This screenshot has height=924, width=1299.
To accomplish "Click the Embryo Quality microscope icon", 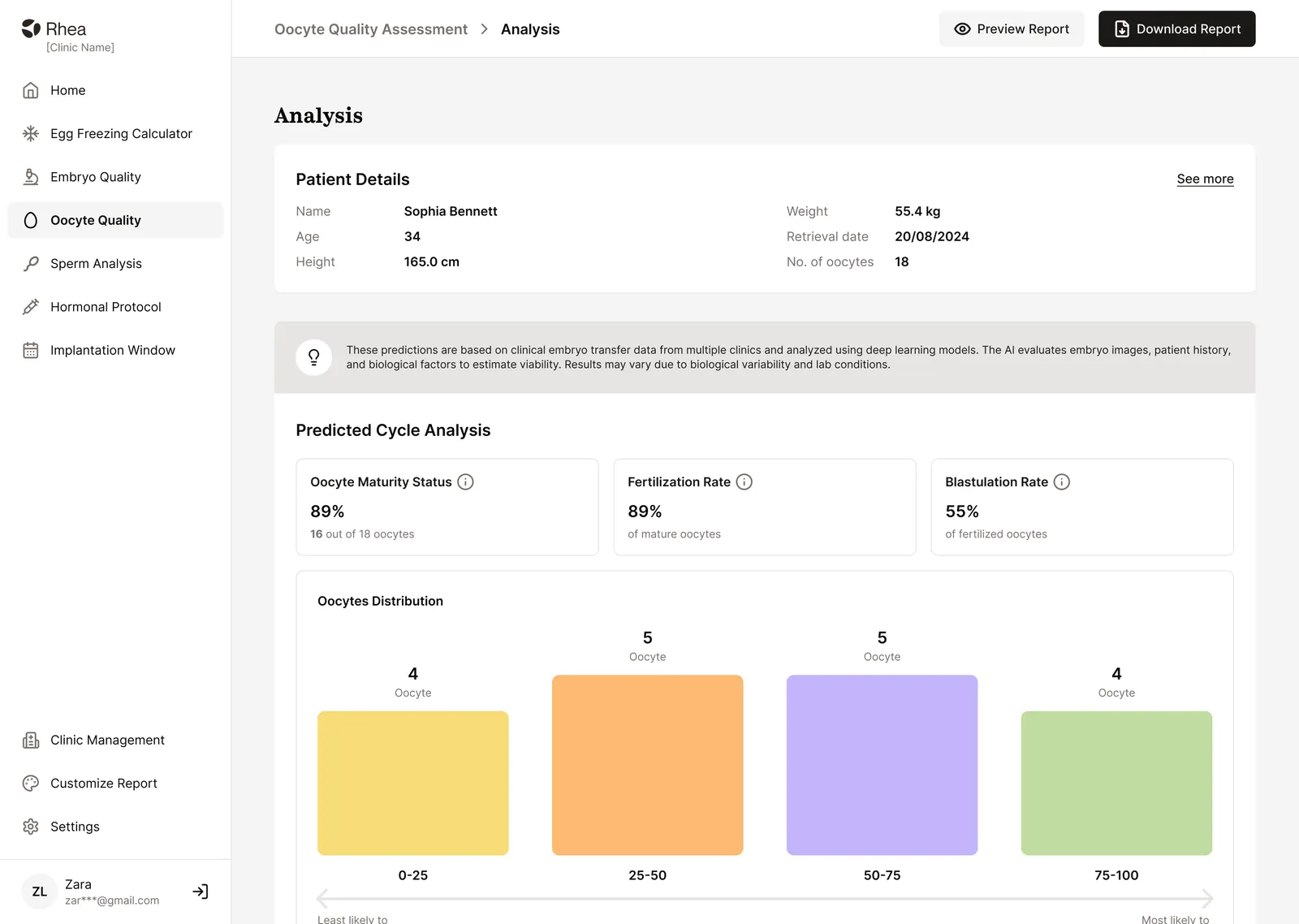I will [x=31, y=177].
